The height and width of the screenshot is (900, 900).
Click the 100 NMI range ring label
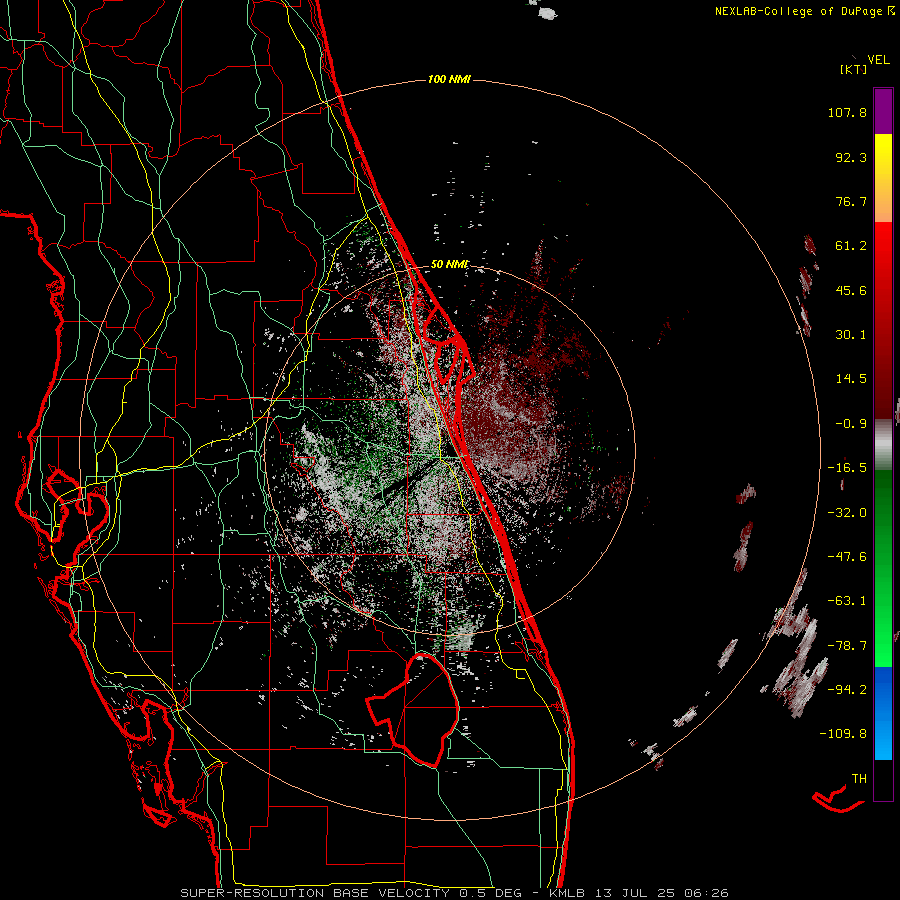click(x=449, y=79)
